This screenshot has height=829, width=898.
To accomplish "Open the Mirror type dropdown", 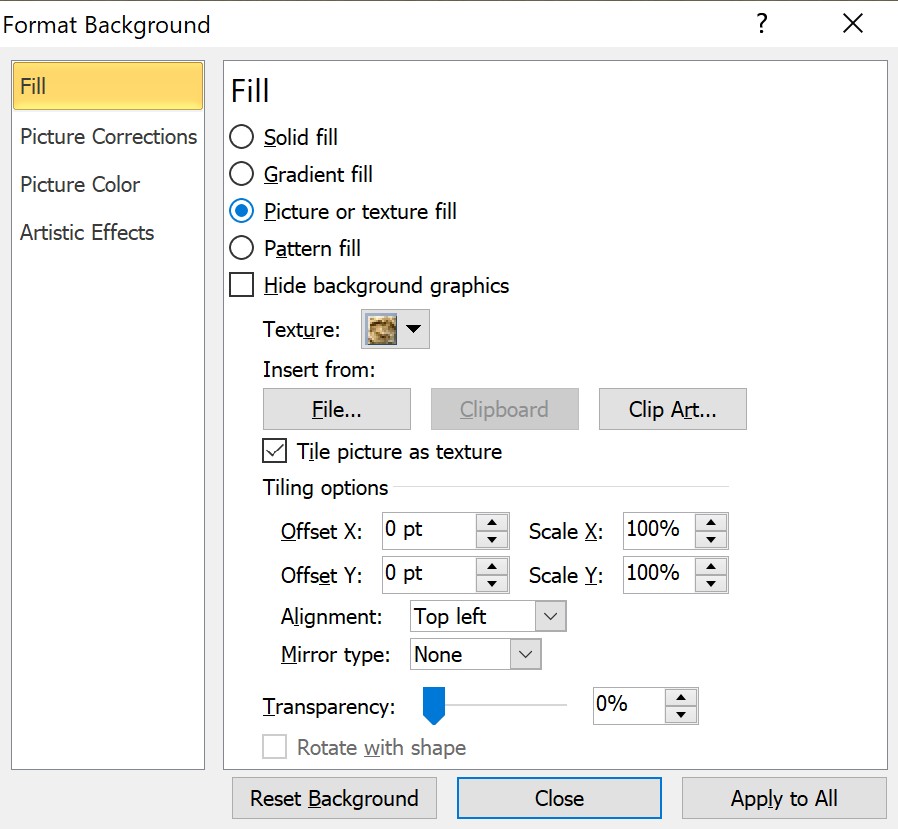I will [525, 655].
